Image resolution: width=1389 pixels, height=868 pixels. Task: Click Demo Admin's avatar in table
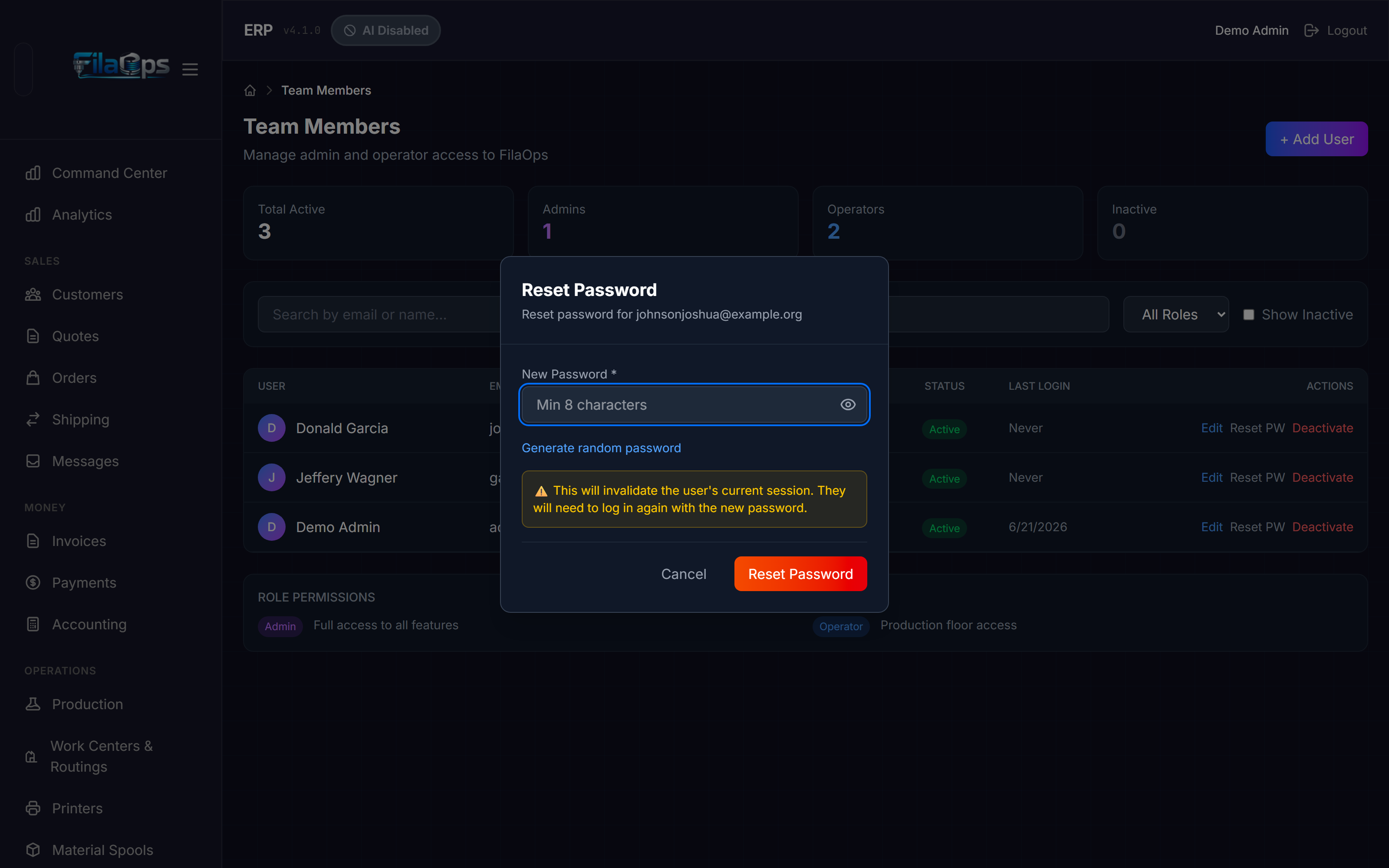click(271, 527)
